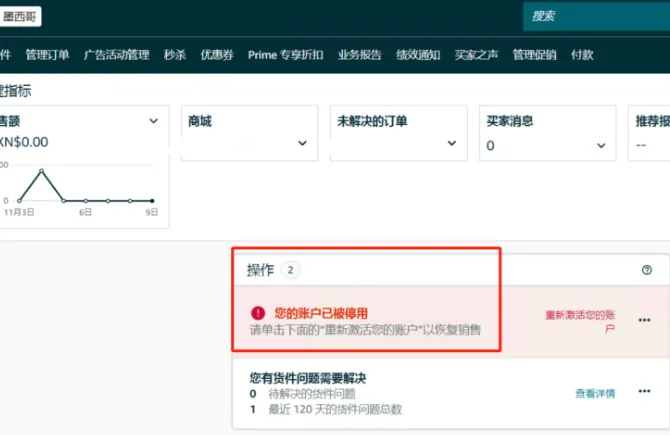This screenshot has height=435, width=670.
Task: Click red alert icon beside 您的账户已被停用
Action: (258, 313)
